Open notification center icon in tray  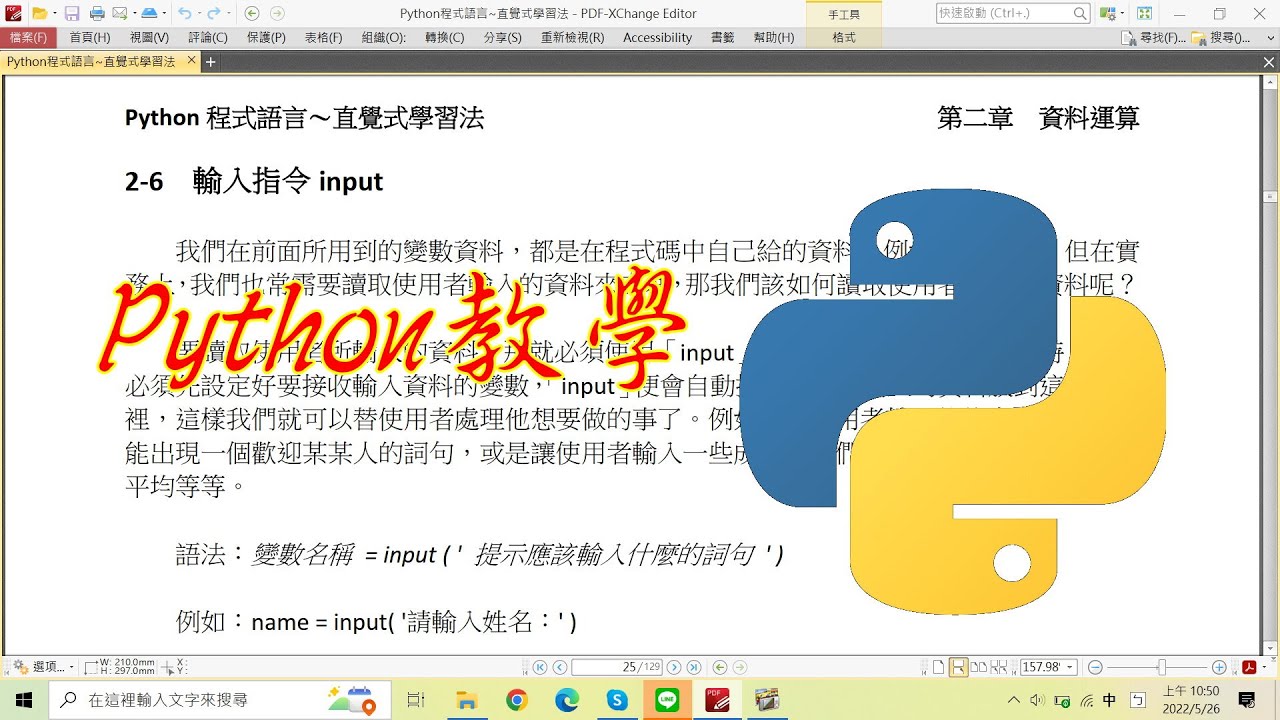coord(1246,699)
